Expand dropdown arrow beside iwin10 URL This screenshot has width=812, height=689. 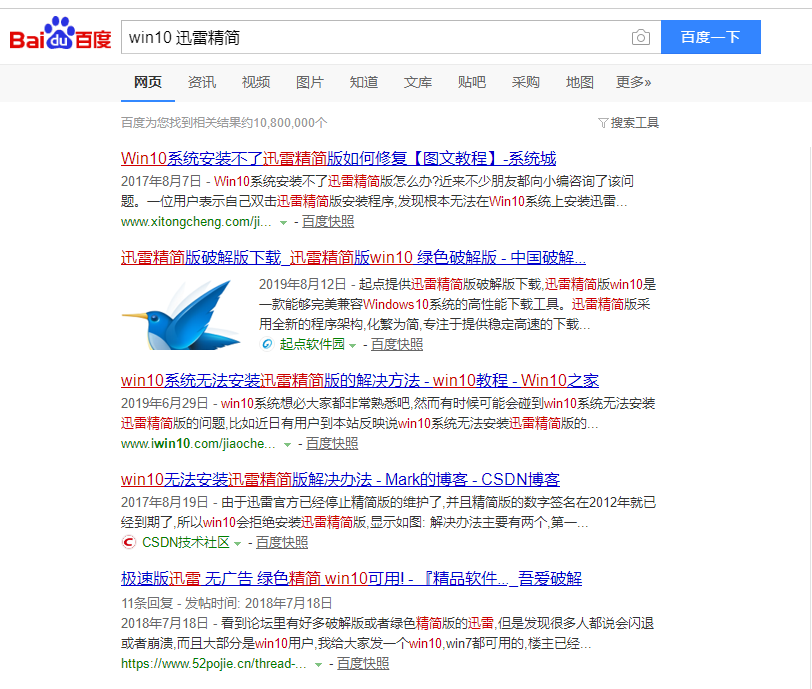(287, 445)
